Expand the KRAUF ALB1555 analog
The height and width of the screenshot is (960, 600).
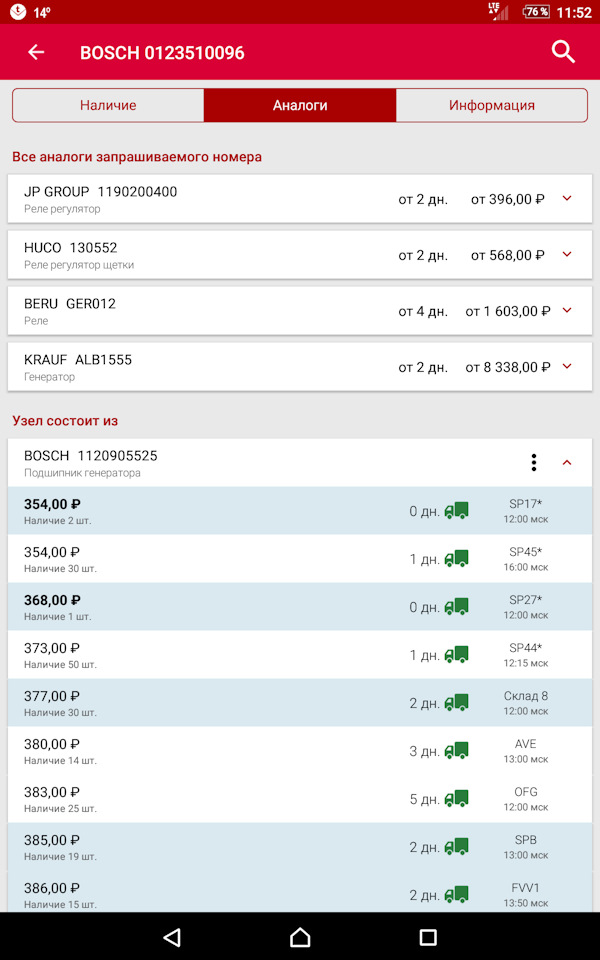coord(567,367)
